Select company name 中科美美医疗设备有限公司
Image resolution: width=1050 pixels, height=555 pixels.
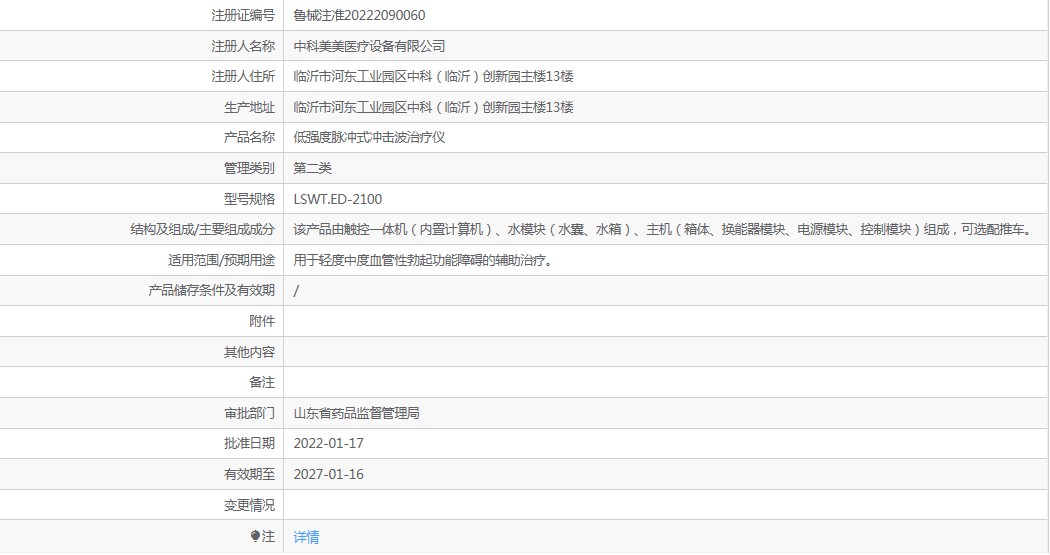point(370,46)
